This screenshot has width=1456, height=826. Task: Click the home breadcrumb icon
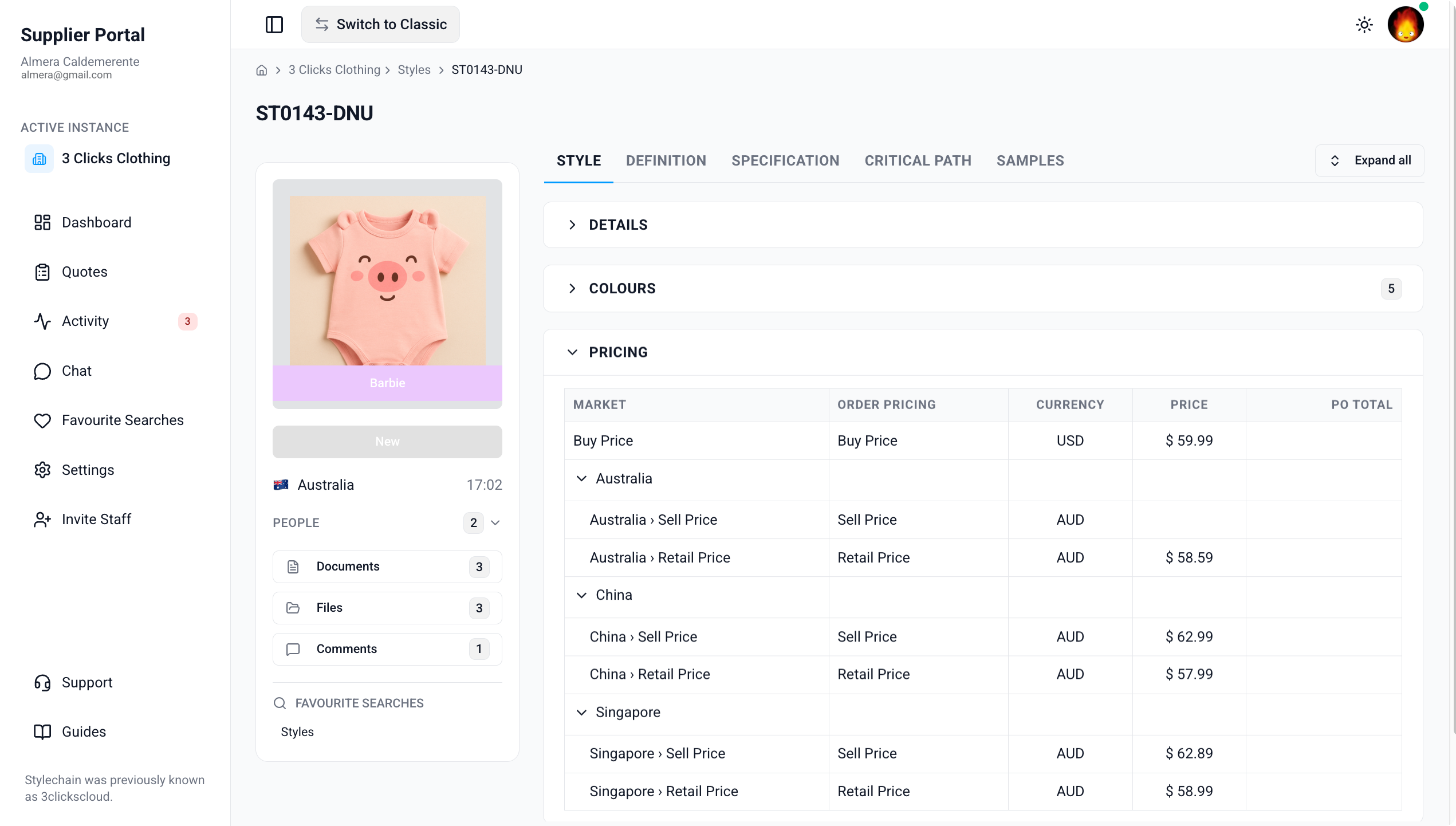click(x=261, y=70)
